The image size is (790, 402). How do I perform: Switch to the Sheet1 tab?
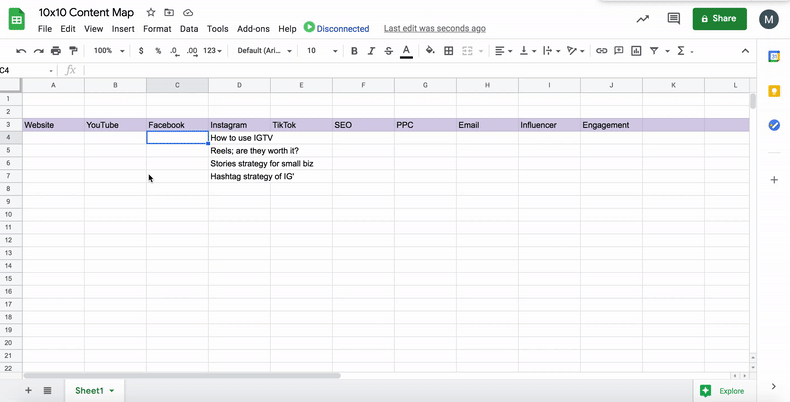90,390
